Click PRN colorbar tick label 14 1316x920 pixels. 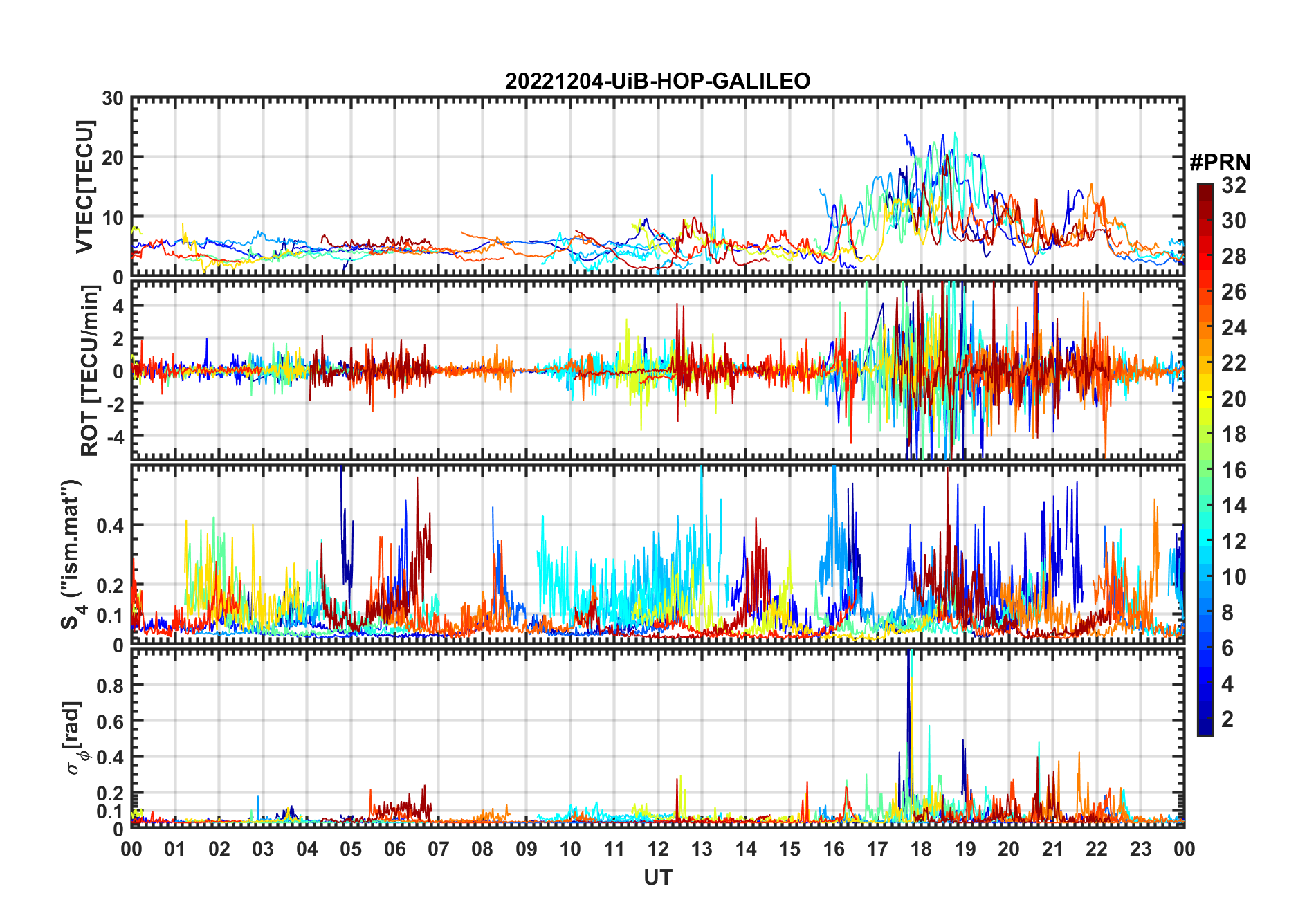point(1234,506)
